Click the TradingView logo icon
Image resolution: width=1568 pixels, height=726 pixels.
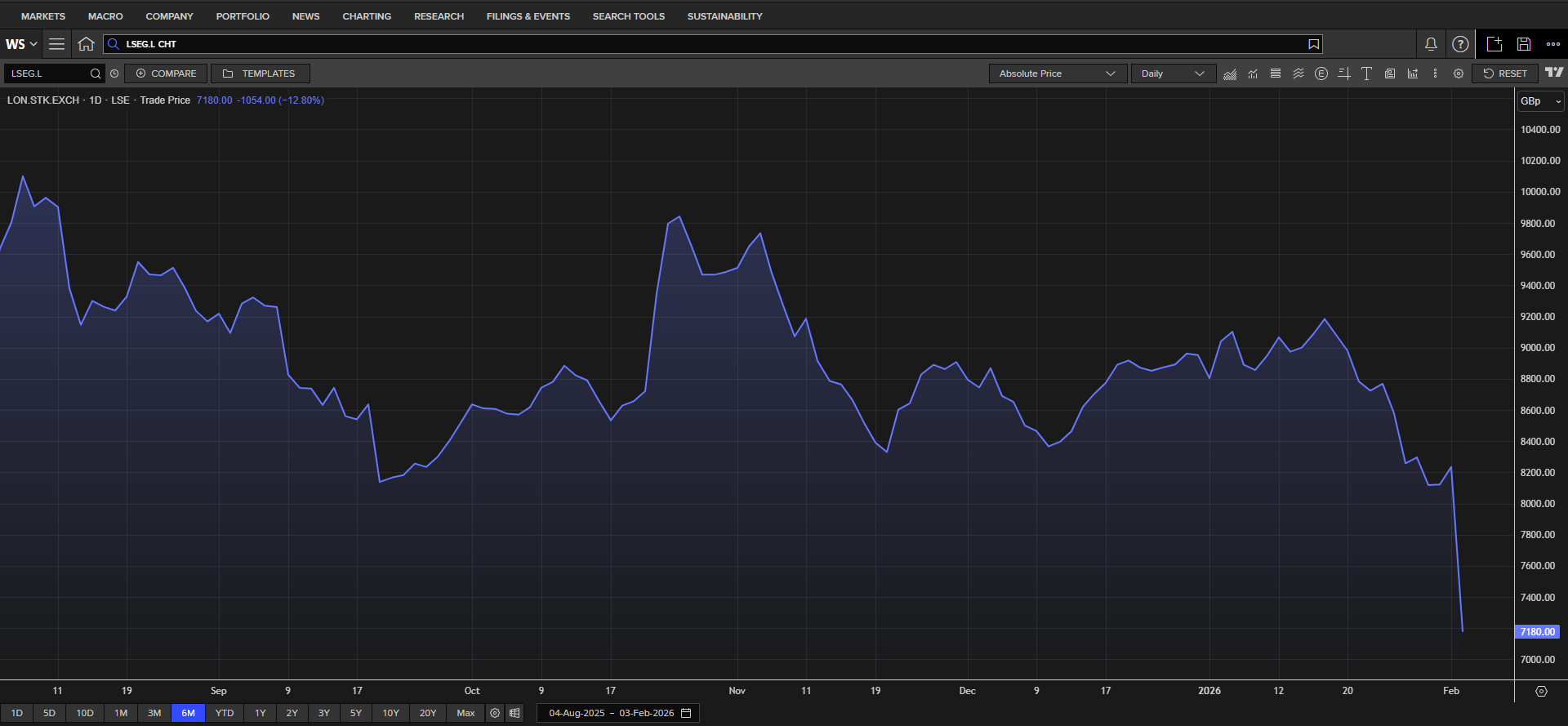tap(1554, 73)
